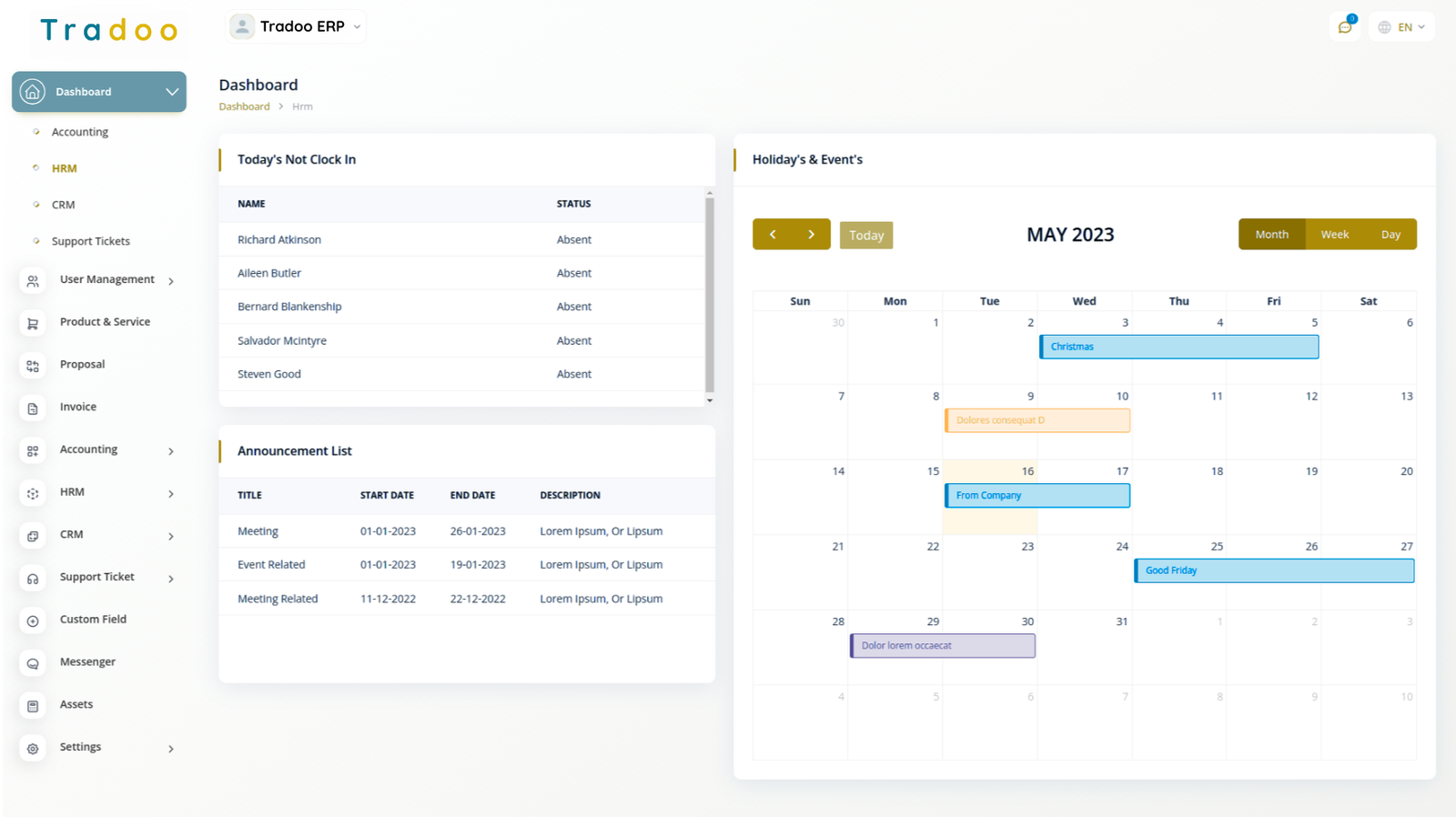Screen dimensions: 1456x817
Task: Click the Product & Service cart icon
Action: coord(33,323)
